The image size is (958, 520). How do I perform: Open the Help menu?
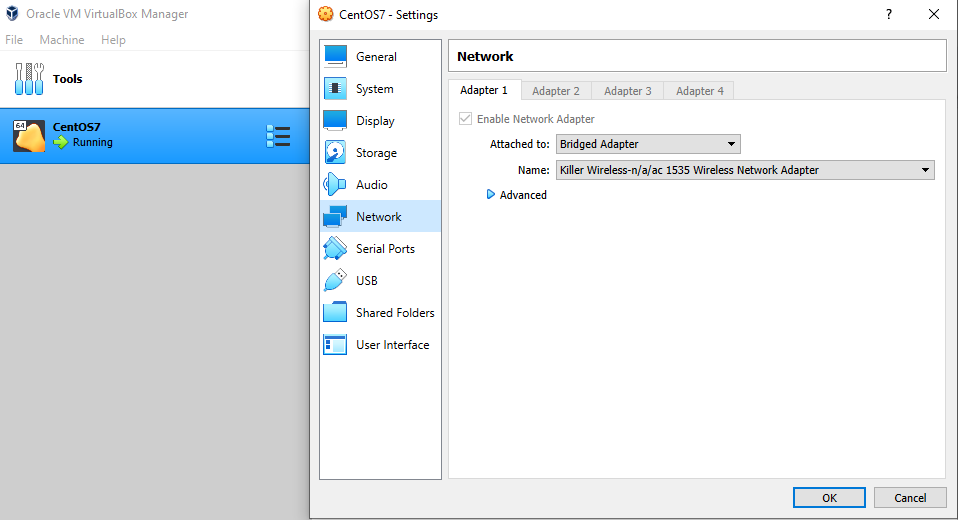(113, 40)
